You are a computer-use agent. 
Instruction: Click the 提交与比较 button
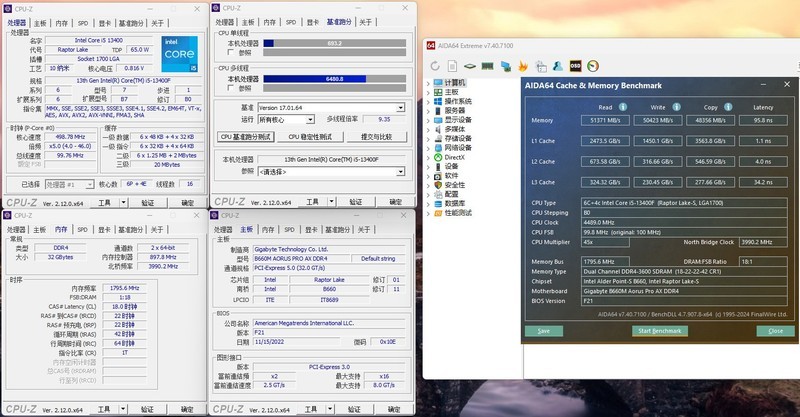tap(377, 137)
